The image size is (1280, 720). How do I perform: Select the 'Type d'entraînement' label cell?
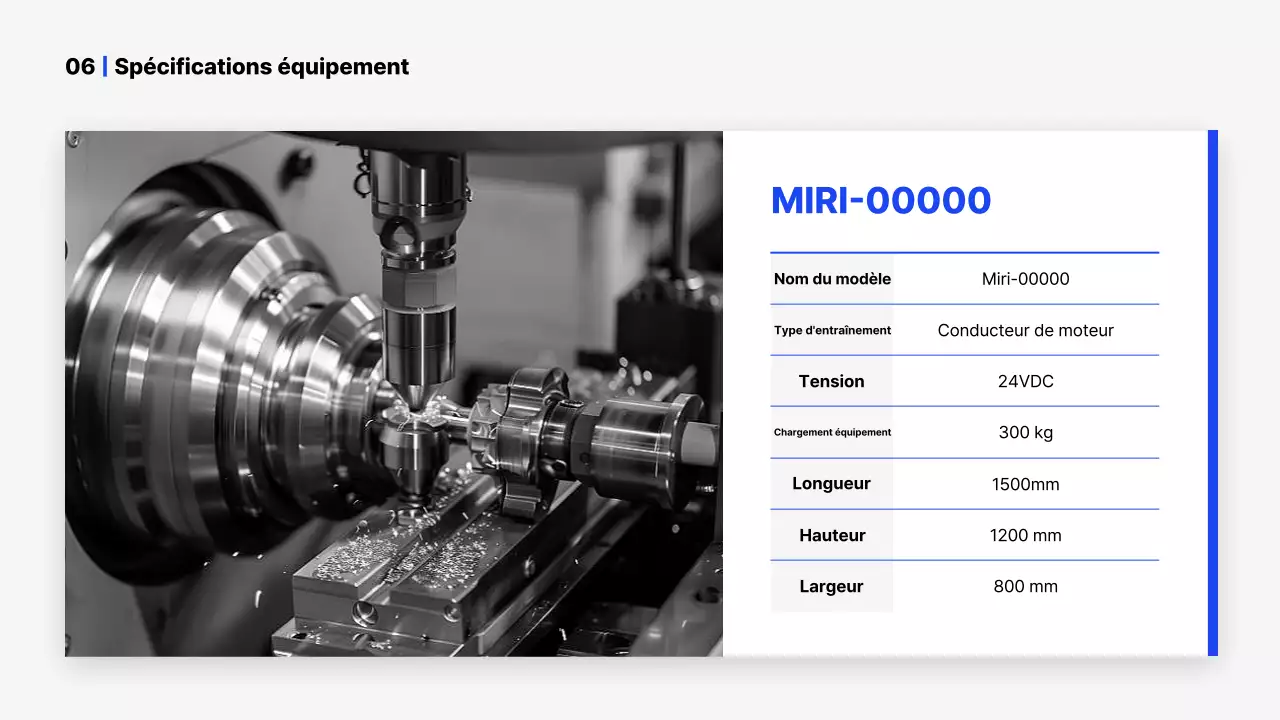click(832, 330)
